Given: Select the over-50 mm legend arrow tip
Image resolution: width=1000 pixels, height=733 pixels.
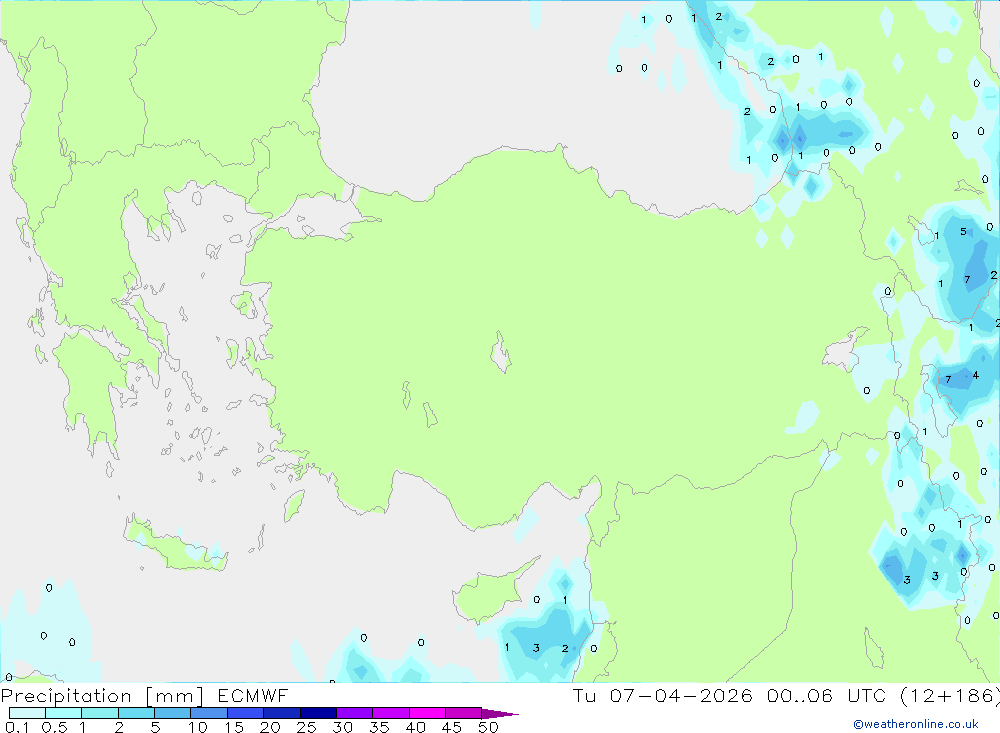Looking at the screenshot, I should point(499,713).
